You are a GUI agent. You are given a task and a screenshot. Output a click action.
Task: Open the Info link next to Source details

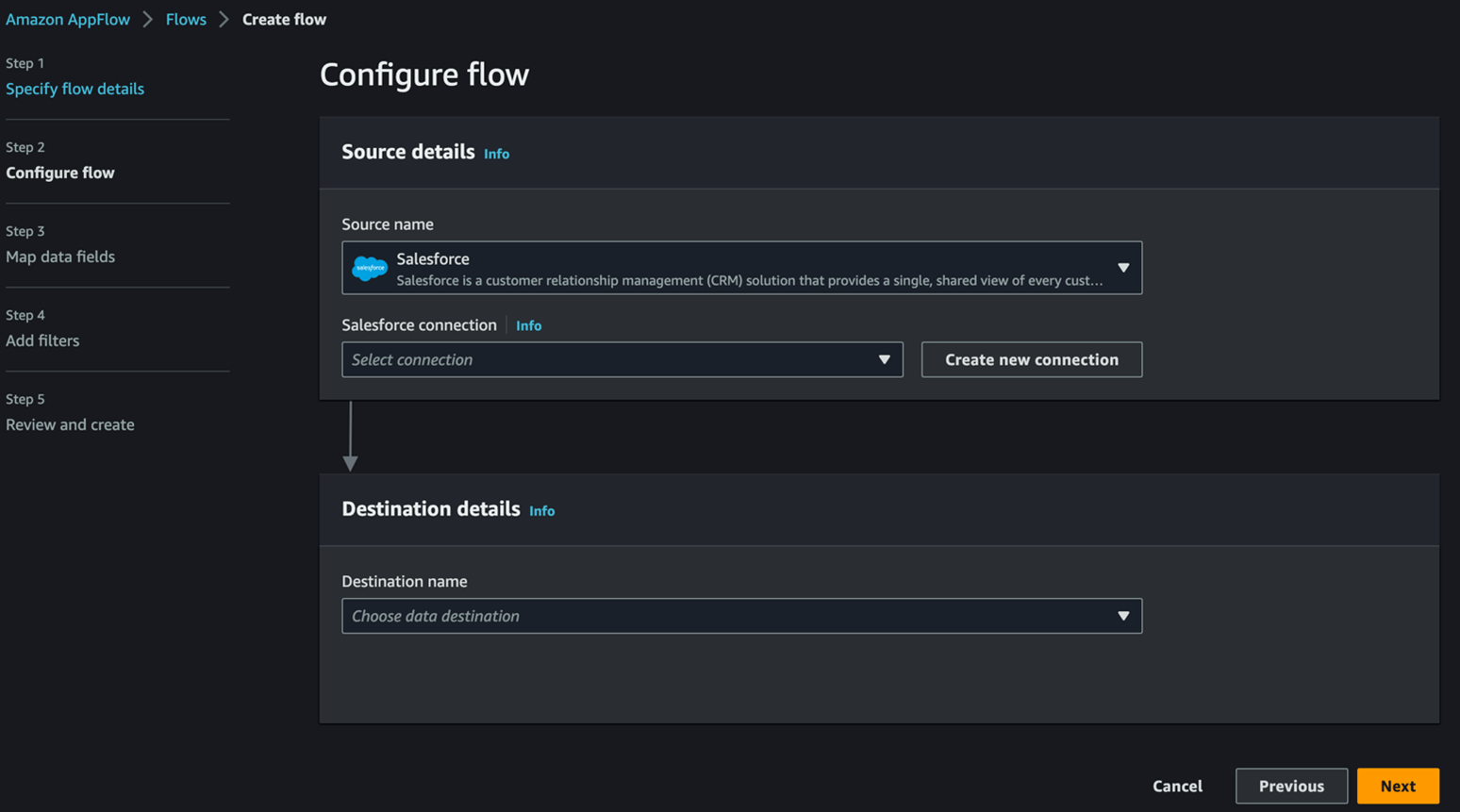point(496,153)
